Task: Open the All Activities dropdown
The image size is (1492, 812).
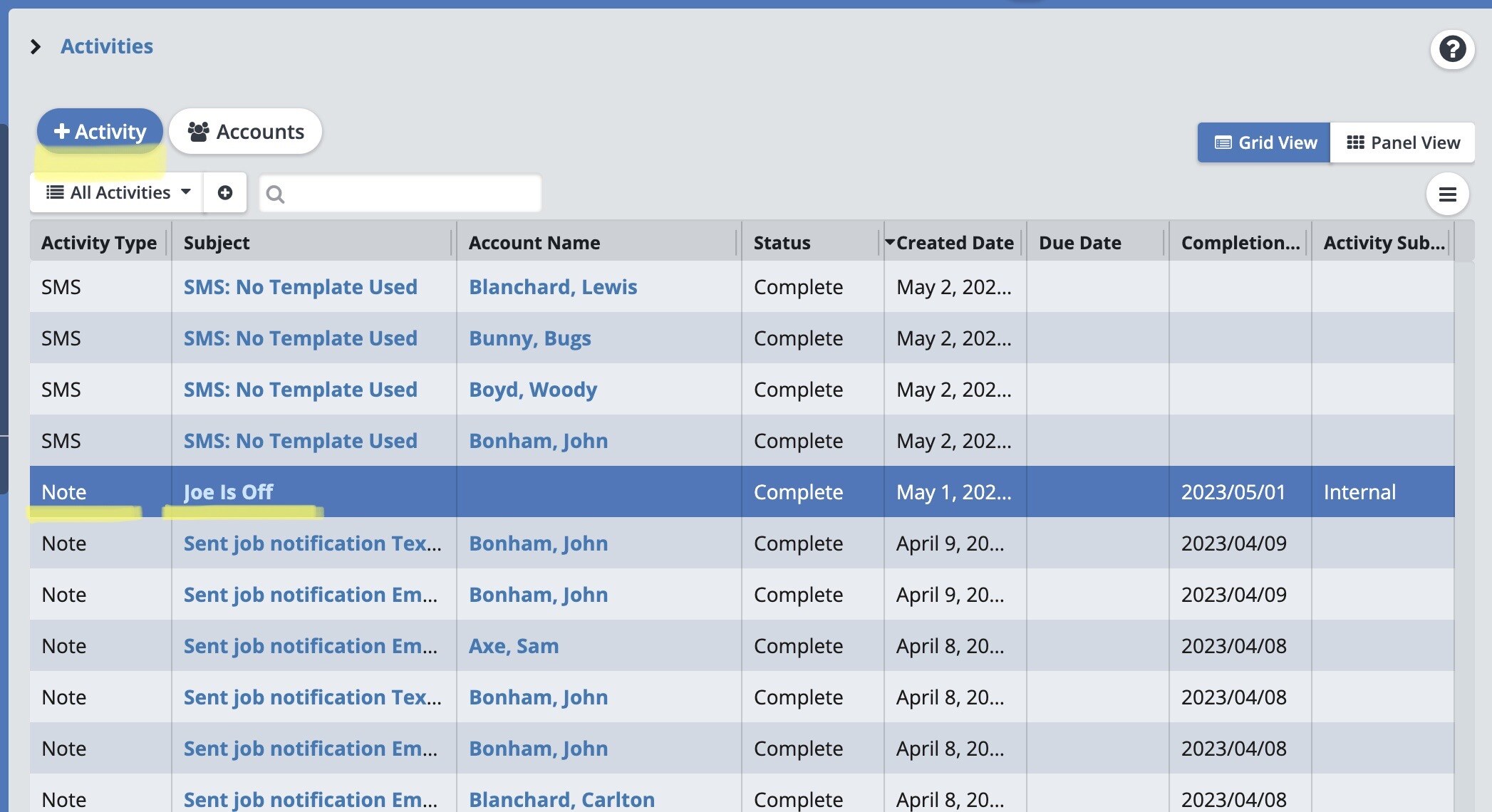Action: (117, 192)
